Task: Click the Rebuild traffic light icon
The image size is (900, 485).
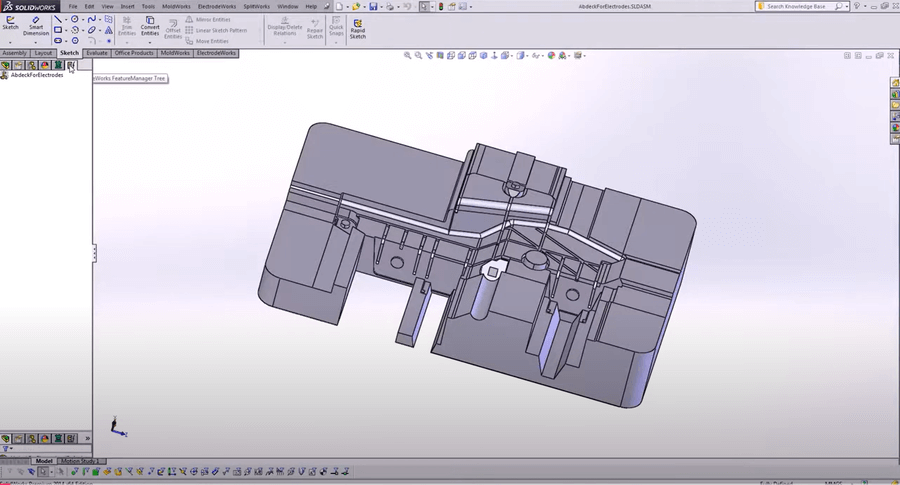Action: click(441, 6)
